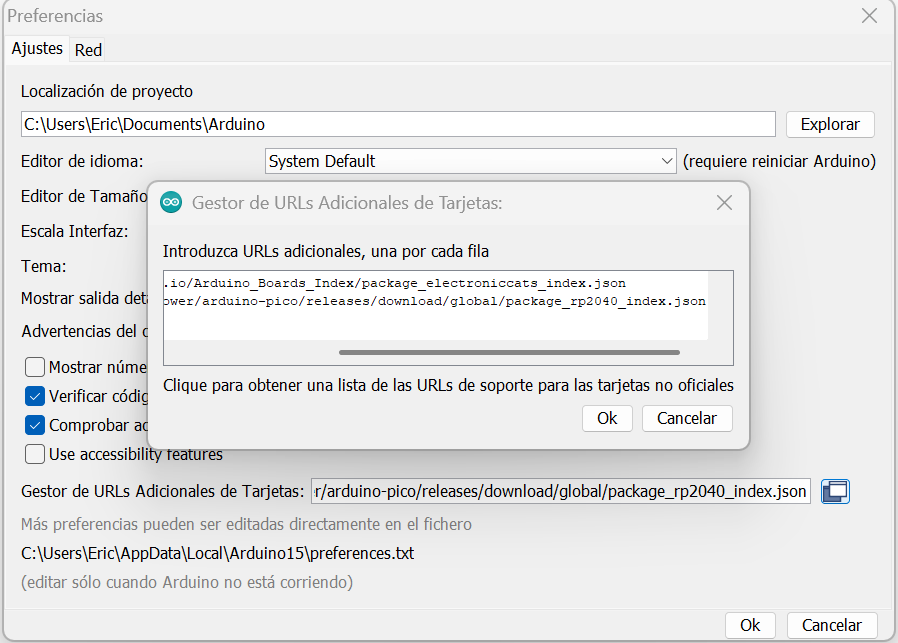898x643 pixels.
Task: Click 'Introduzca URLs adicionales' instruction text
Action: tap(326, 251)
